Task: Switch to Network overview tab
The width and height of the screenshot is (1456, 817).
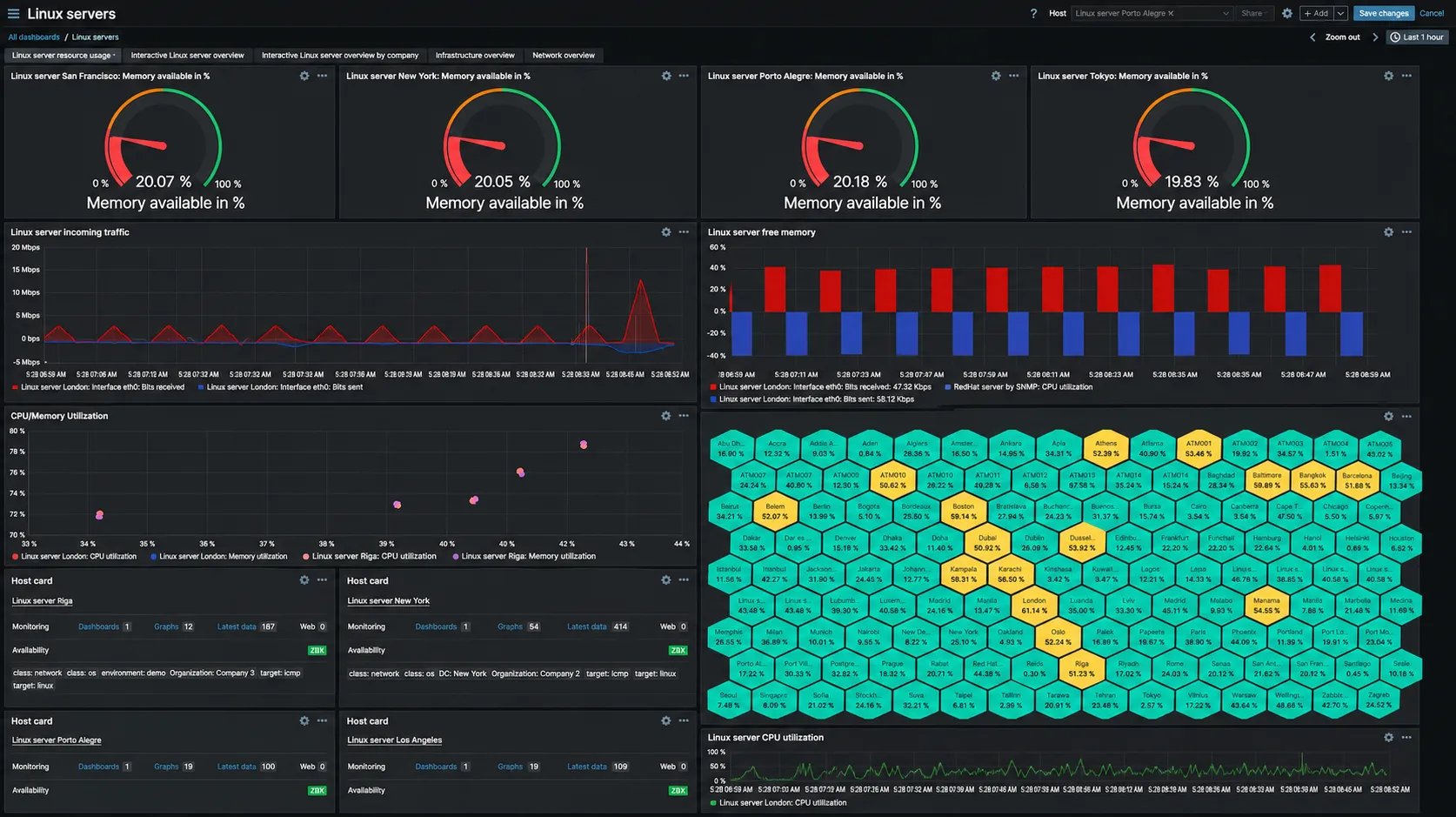Action: pyautogui.click(x=564, y=56)
